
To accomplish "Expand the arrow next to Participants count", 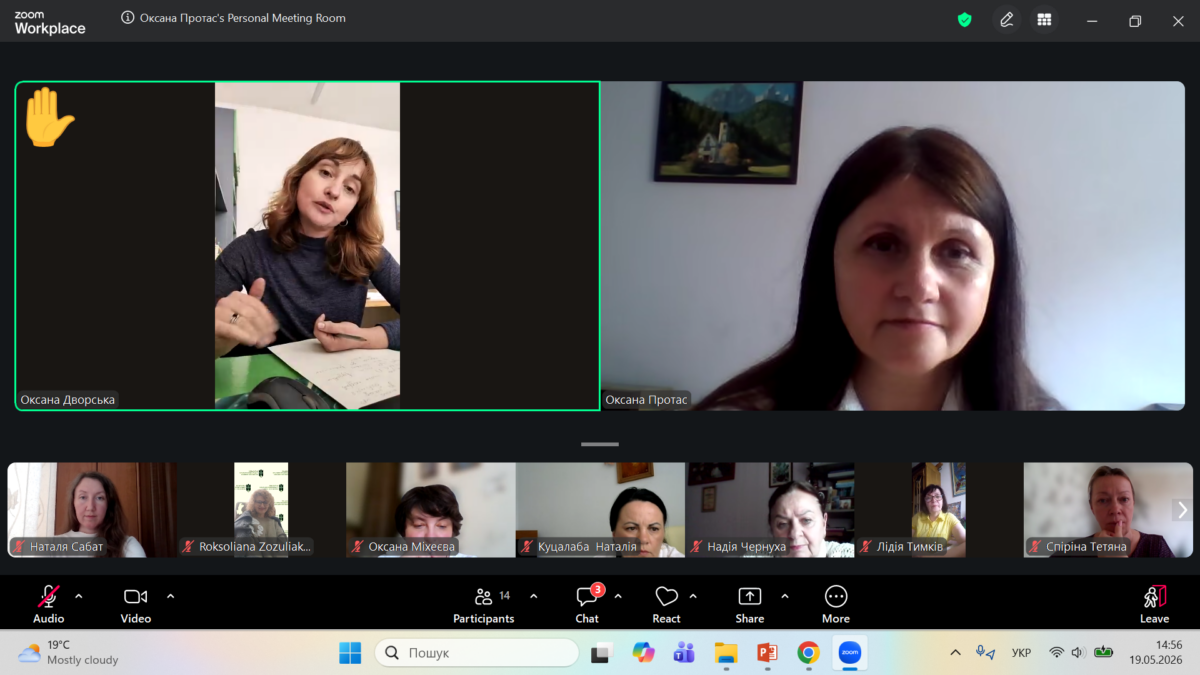I will pyautogui.click(x=533, y=596).
